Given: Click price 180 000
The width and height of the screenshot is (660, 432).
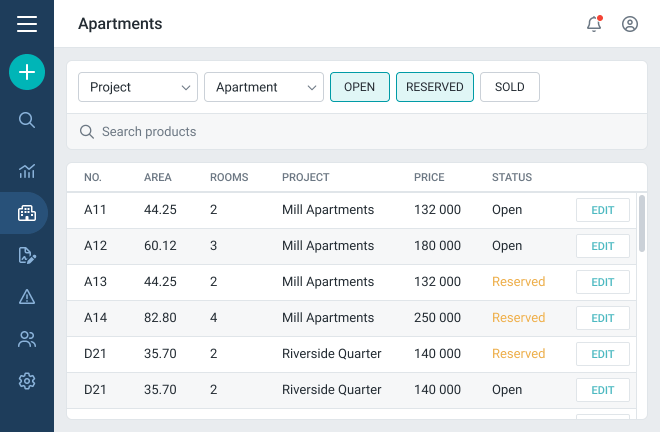Looking at the screenshot, I should click(x=437, y=245).
